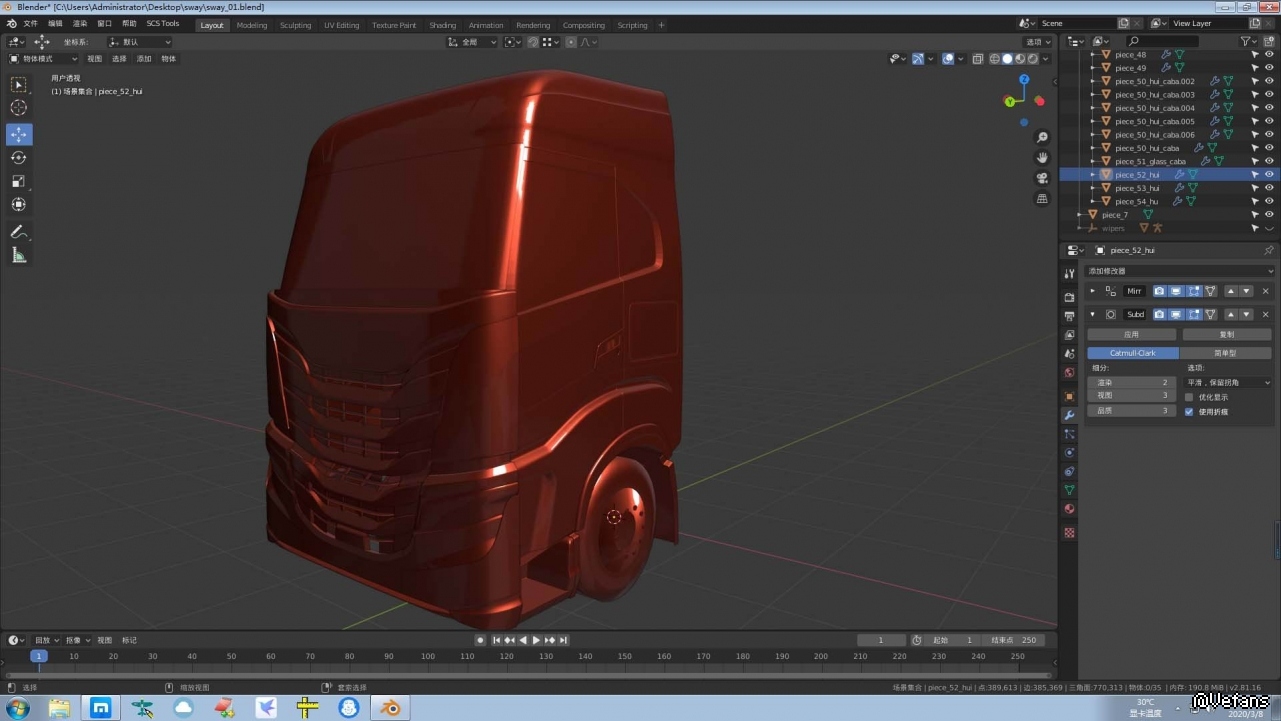Remove the Subd modifier with its X
Viewport: 1281px width, 721px height.
point(1265,314)
